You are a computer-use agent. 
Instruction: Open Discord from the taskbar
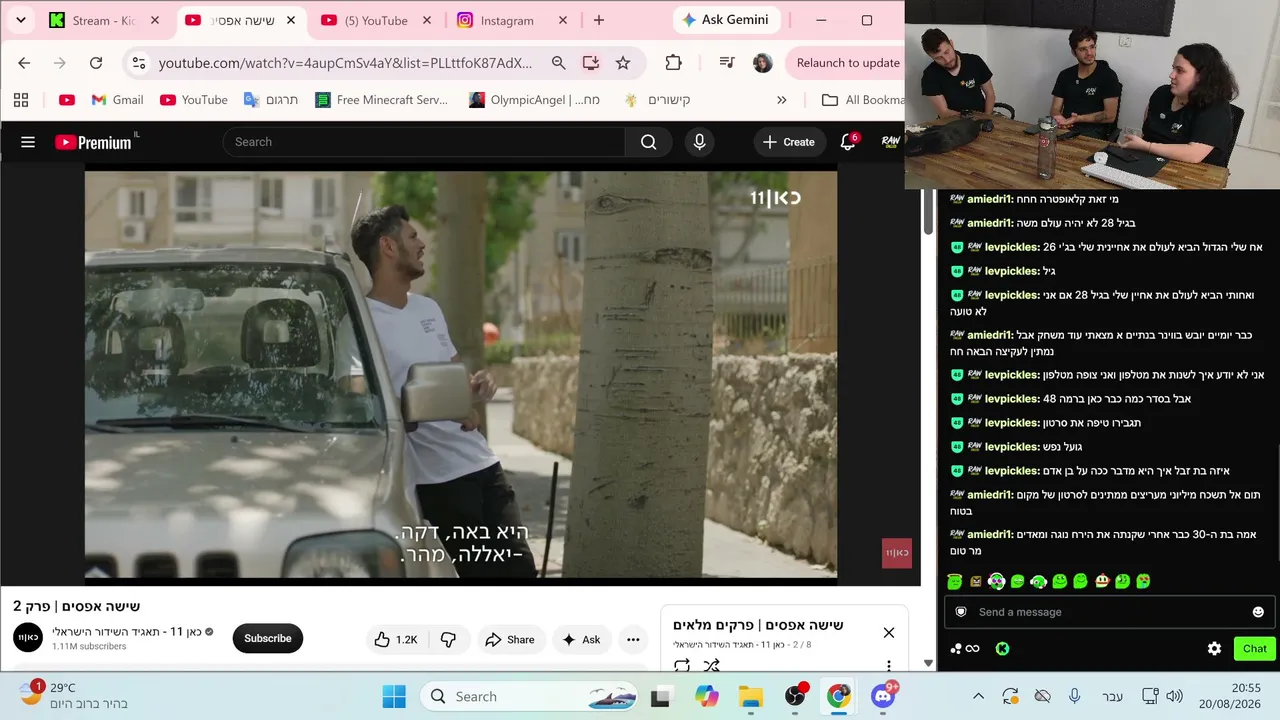point(882,696)
